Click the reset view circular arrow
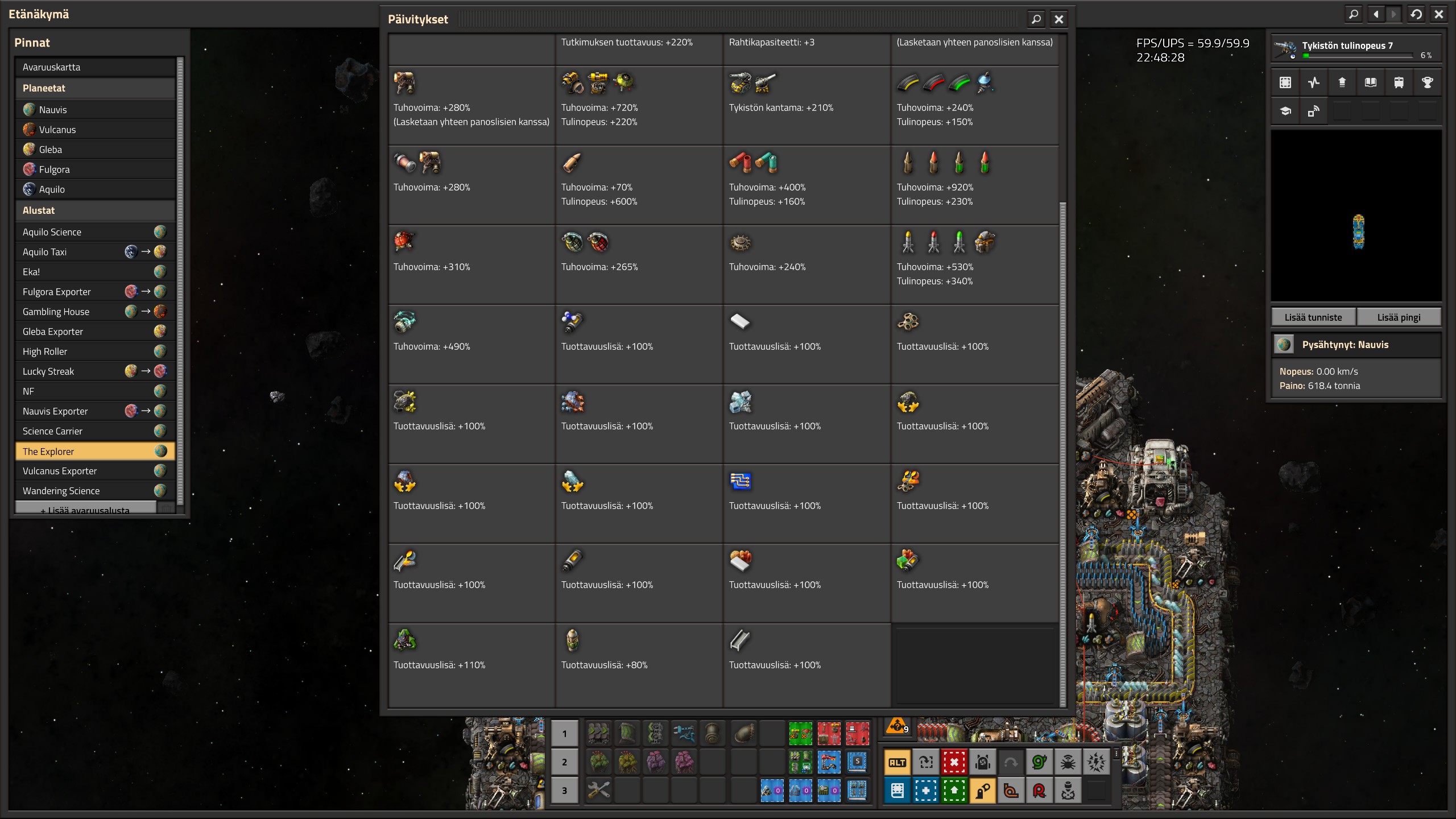This screenshot has width=1456, height=819. click(x=1416, y=14)
